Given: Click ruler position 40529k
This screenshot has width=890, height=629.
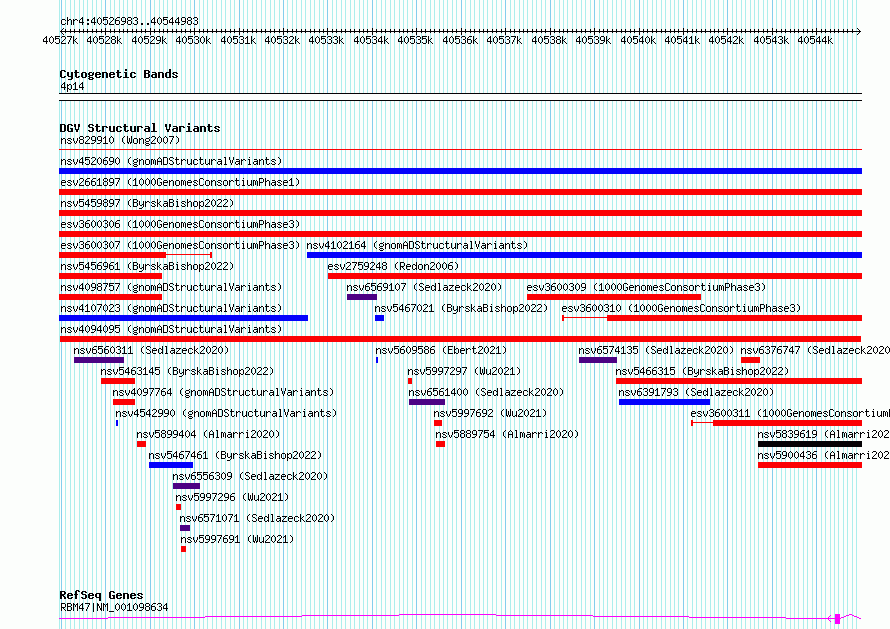Looking at the screenshot, I should [149, 40].
